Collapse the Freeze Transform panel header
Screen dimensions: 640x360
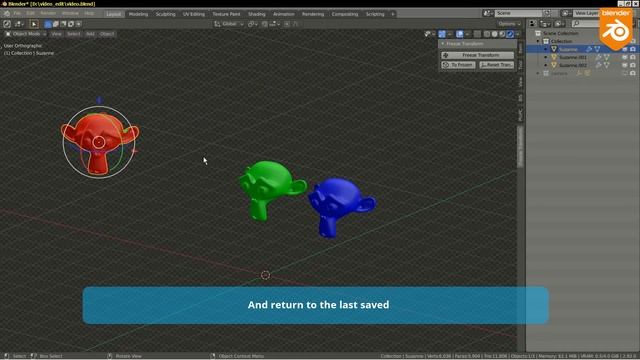[x=477, y=43]
